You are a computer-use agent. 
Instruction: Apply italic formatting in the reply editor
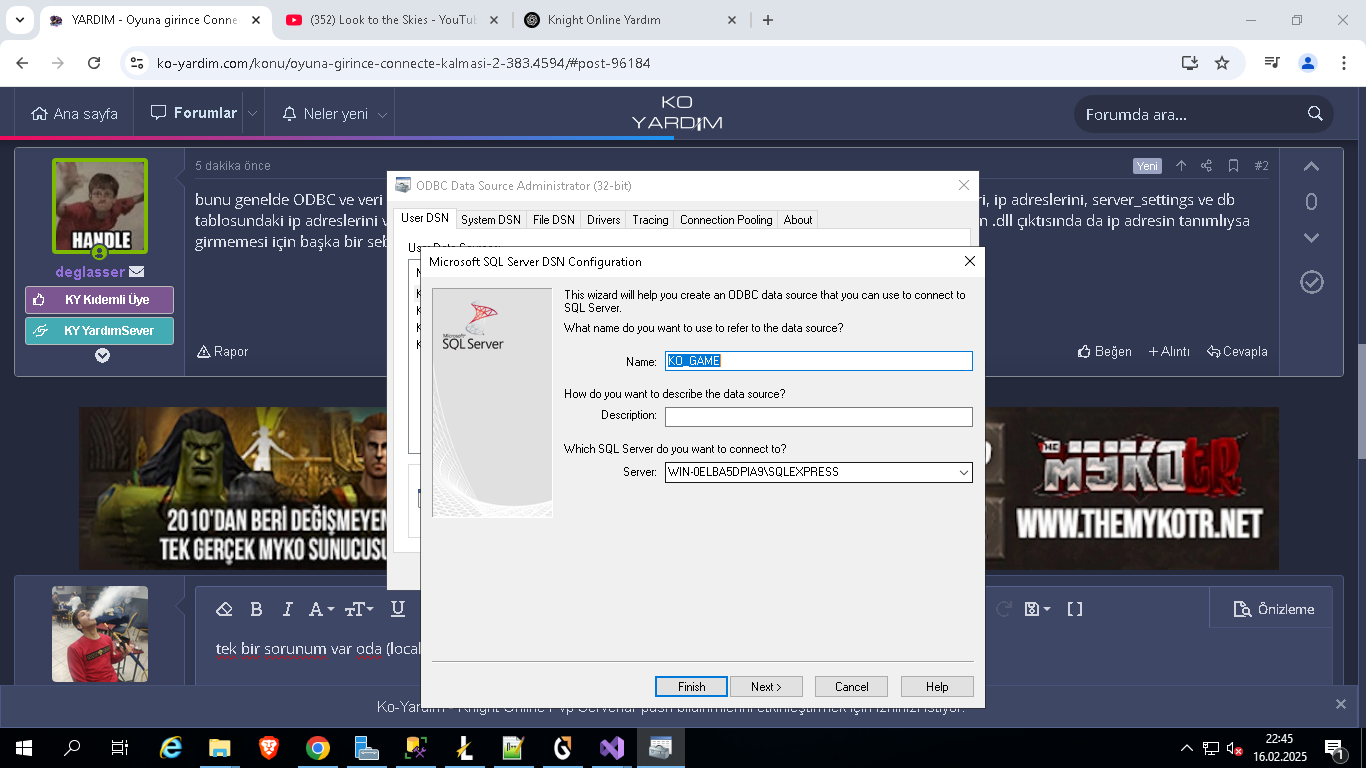point(288,609)
